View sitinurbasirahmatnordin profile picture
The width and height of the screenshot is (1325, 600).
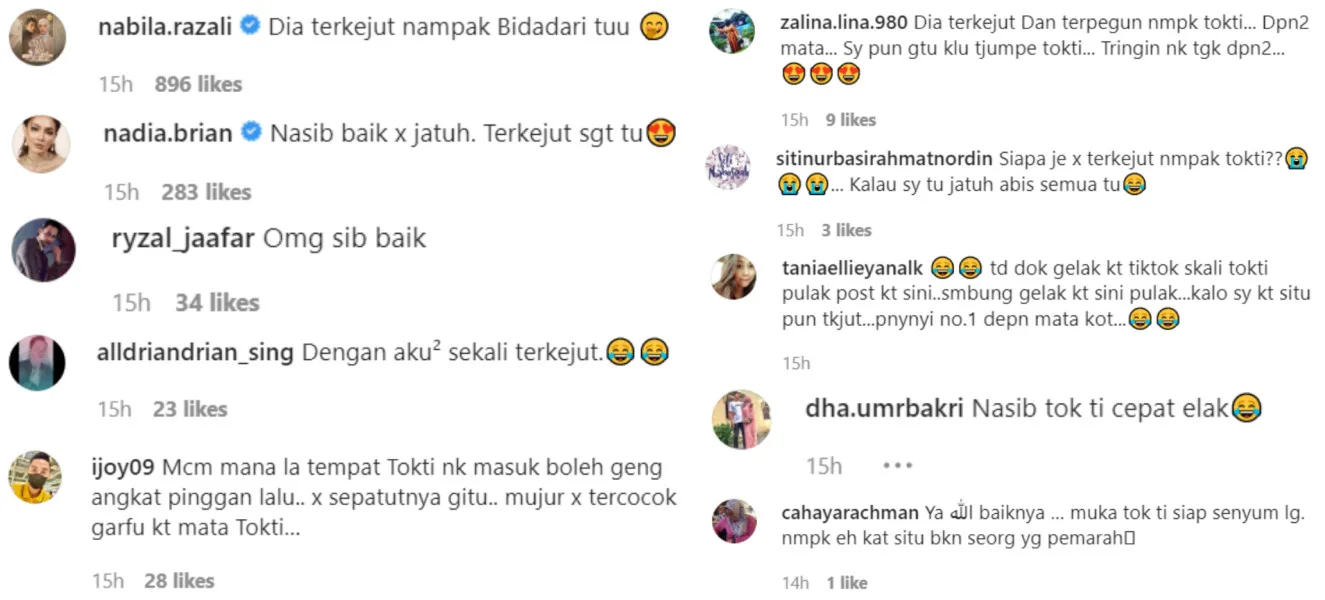tap(728, 167)
